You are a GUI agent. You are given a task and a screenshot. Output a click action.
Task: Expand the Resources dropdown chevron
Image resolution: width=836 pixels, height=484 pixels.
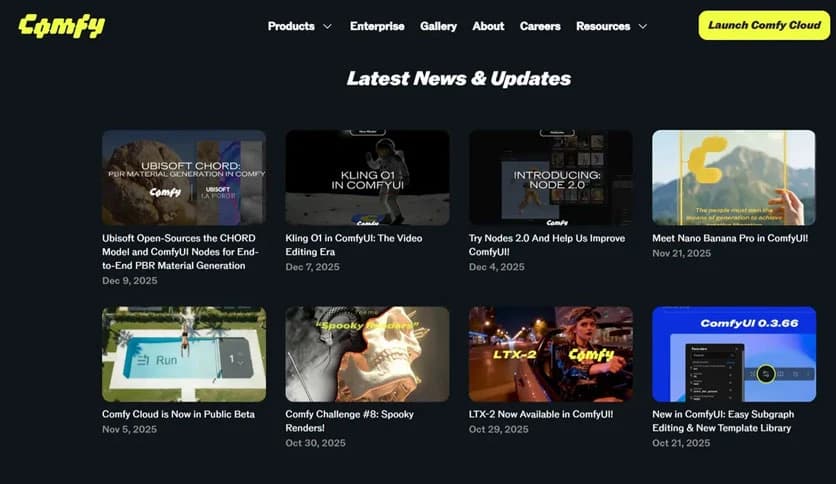point(643,27)
